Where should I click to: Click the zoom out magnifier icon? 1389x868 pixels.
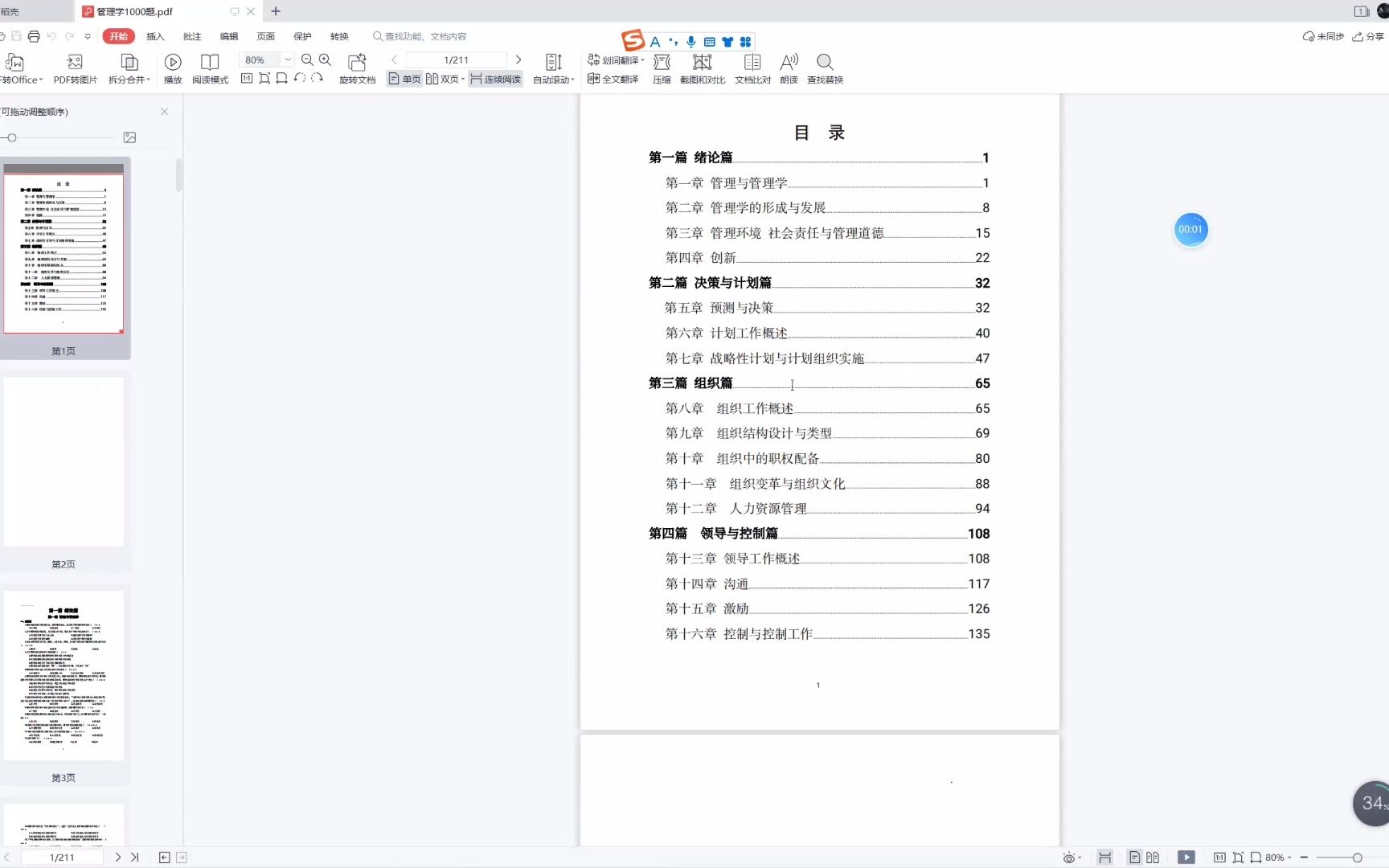click(307, 60)
